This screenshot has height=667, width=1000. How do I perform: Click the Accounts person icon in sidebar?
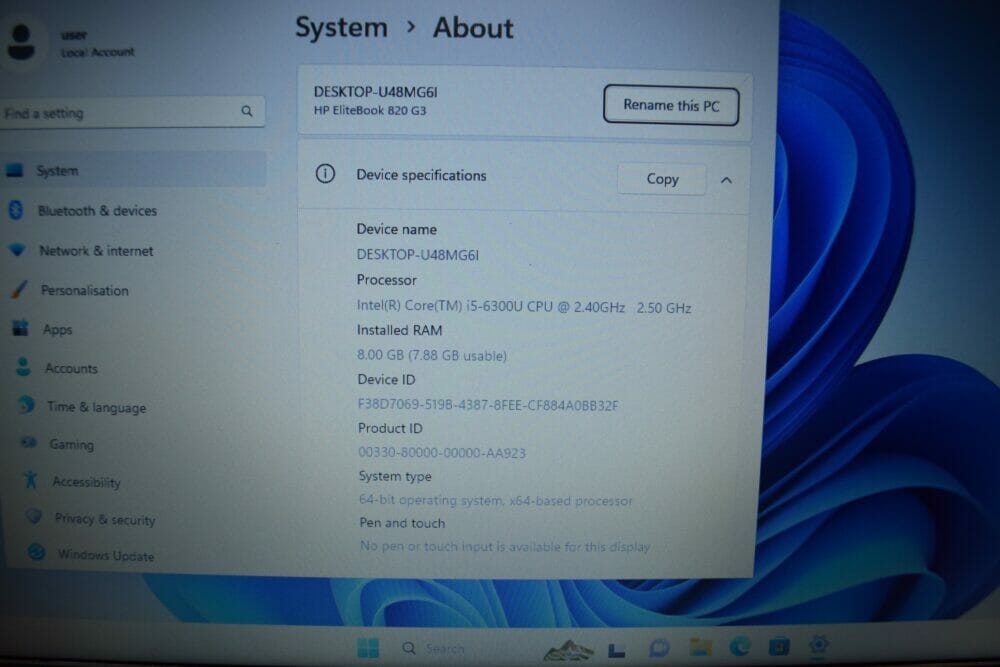click(24, 367)
